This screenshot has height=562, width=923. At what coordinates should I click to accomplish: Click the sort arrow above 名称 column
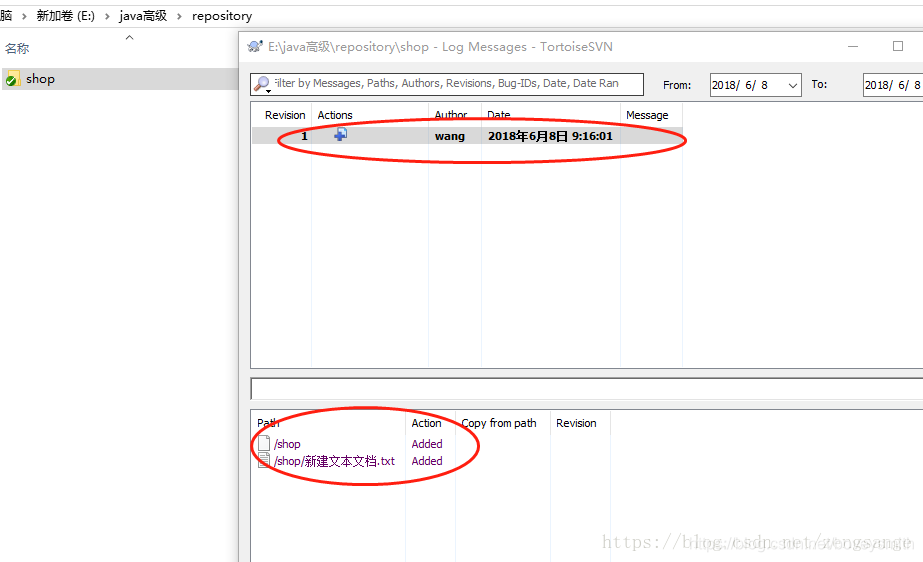[x=130, y=38]
